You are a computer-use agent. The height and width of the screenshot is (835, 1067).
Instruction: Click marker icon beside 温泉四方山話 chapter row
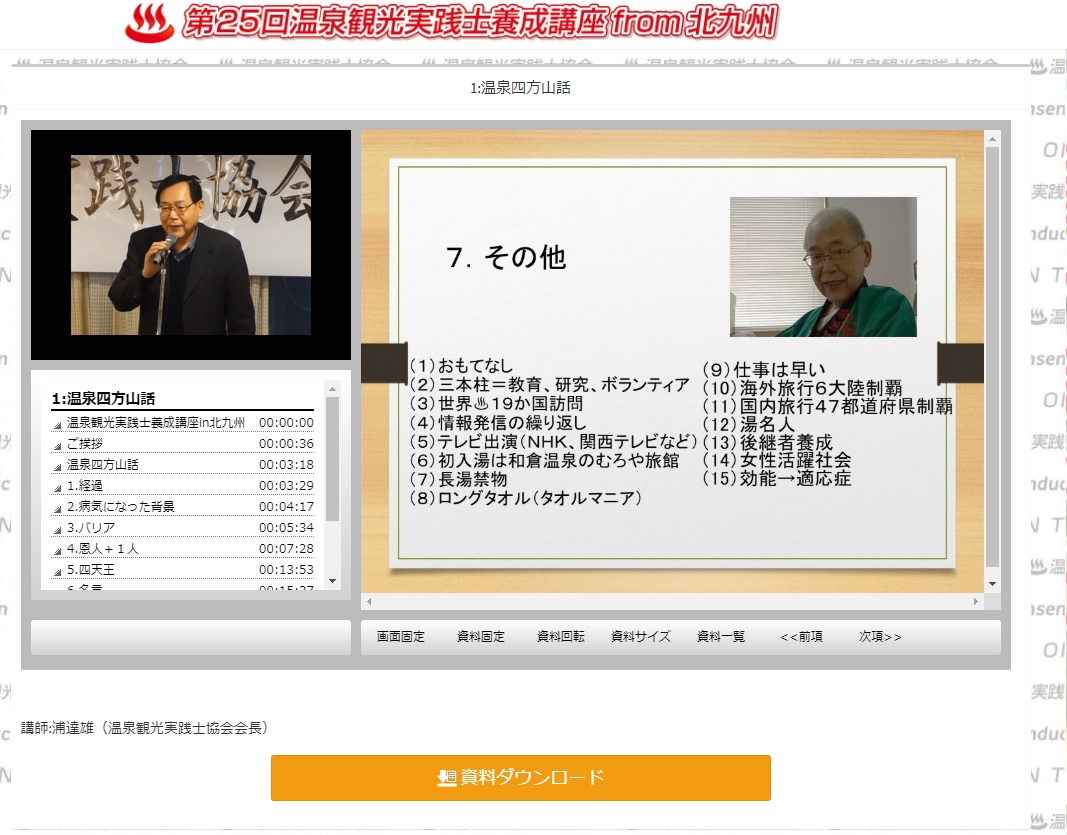click(58, 468)
